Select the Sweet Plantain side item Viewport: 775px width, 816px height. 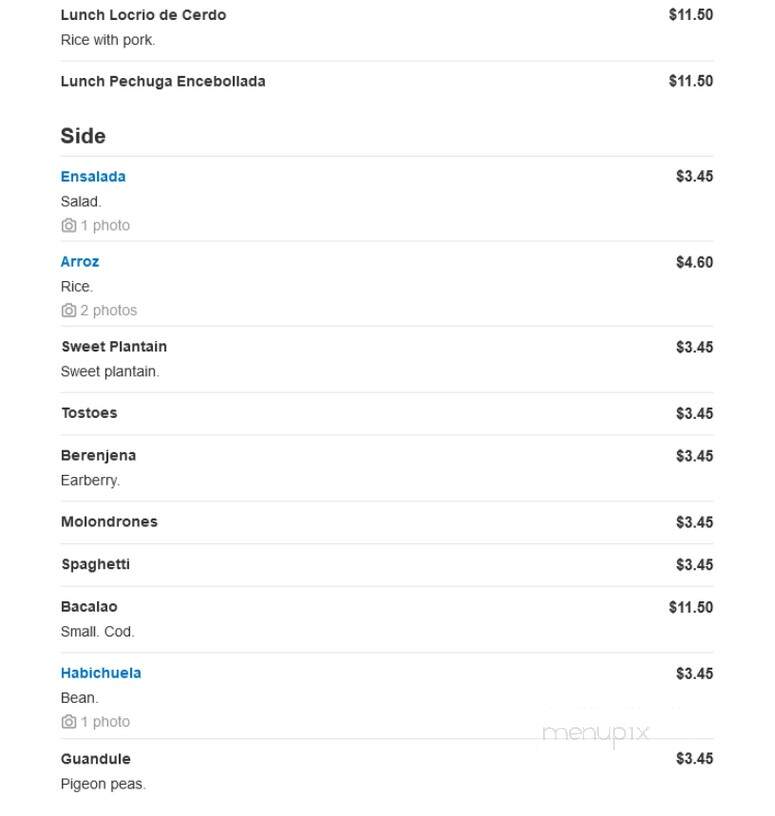[x=114, y=347]
